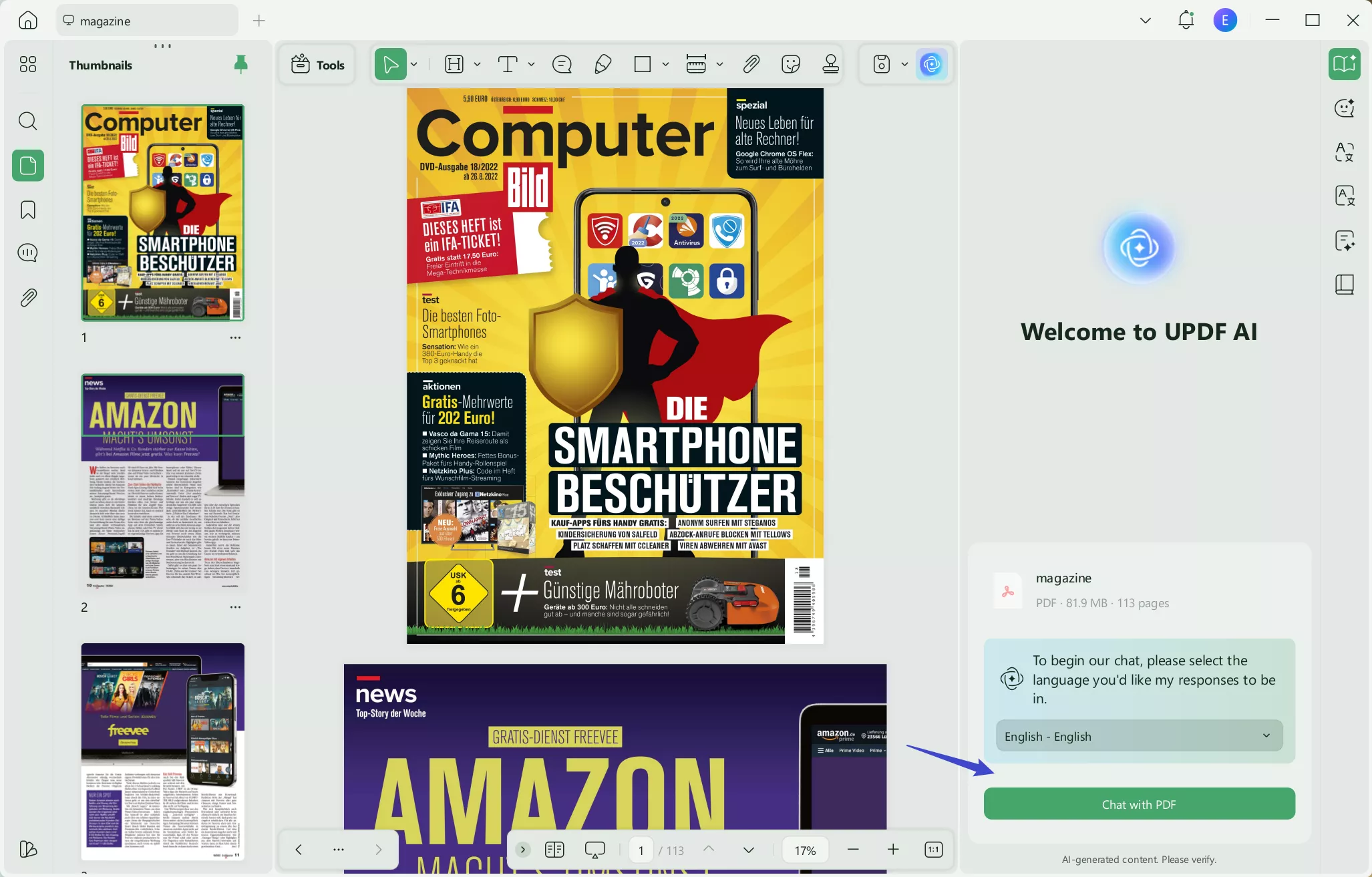The image size is (1372, 877).
Task: Open the AI summarize notes icon
Action: tap(1344, 240)
